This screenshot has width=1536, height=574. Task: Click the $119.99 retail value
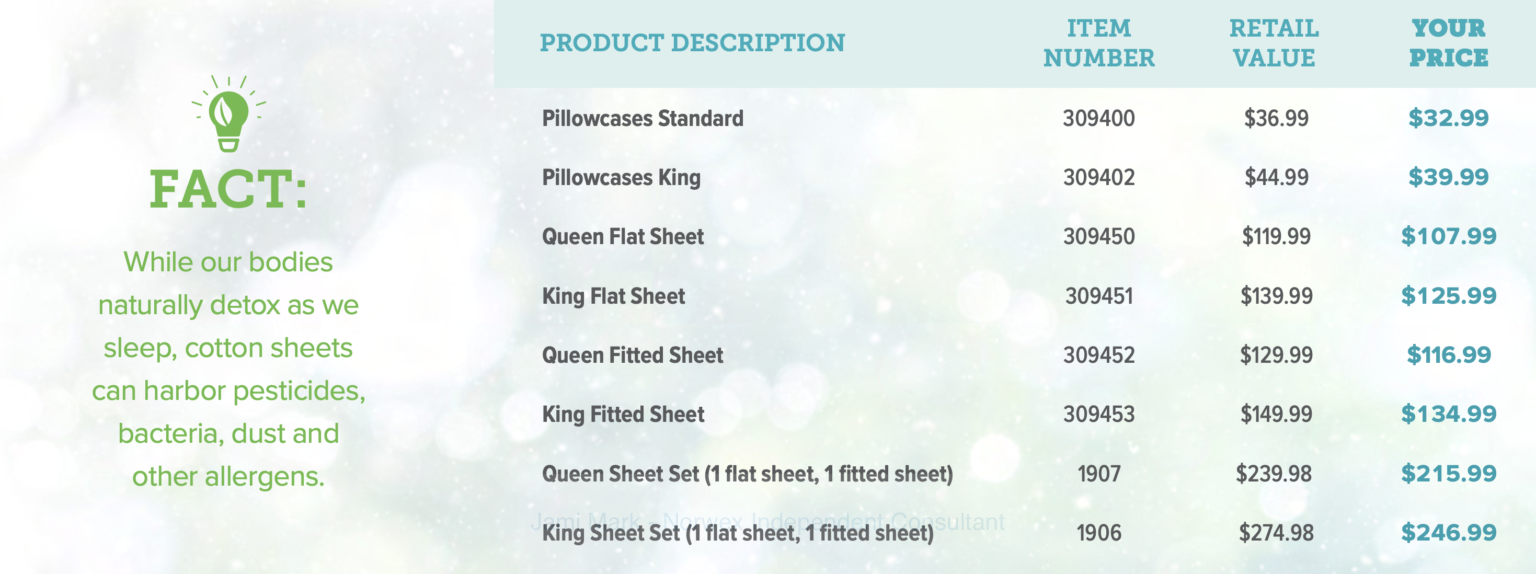pos(1275,237)
